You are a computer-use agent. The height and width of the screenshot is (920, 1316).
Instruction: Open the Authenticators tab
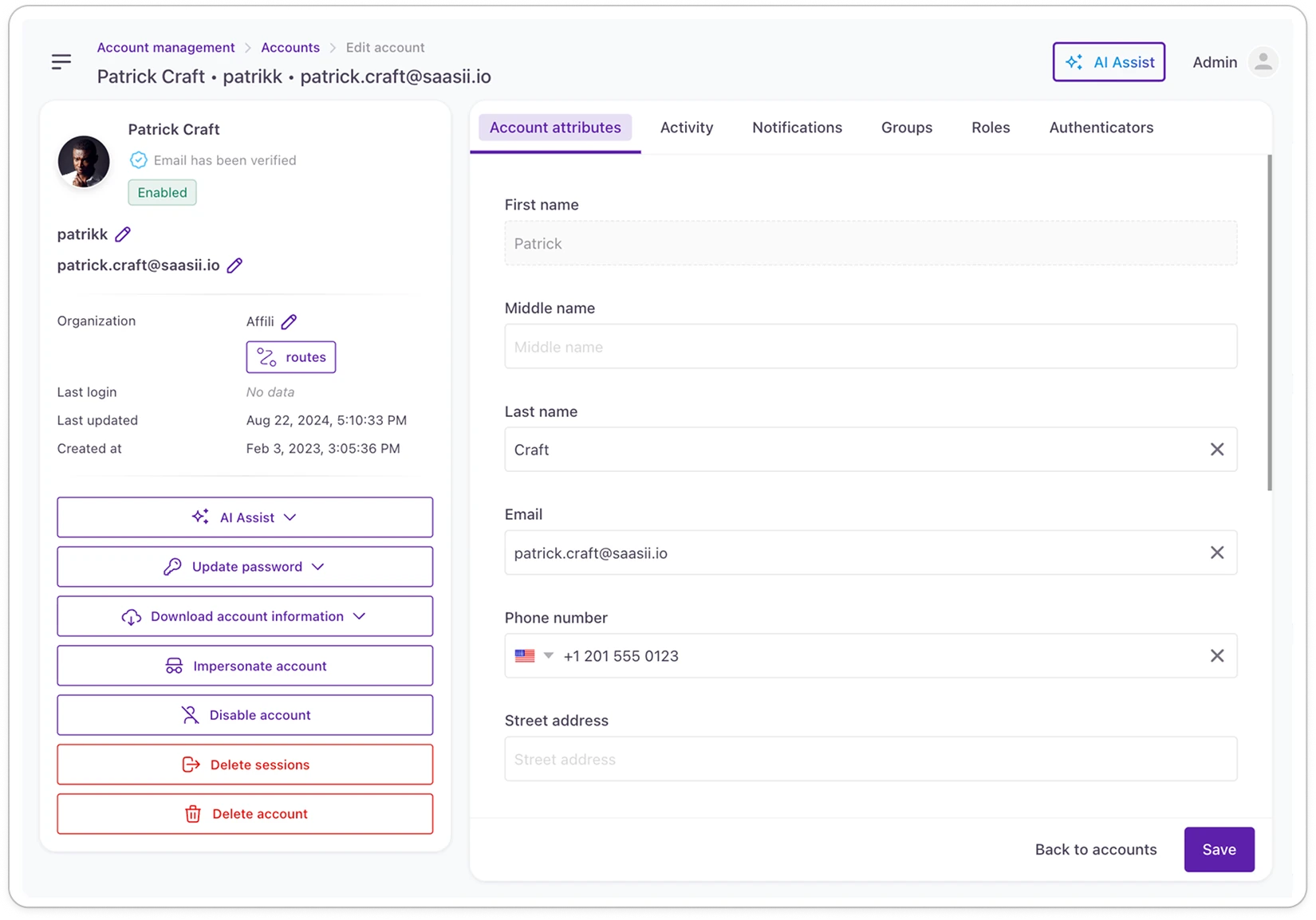[x=1101, y=128]
